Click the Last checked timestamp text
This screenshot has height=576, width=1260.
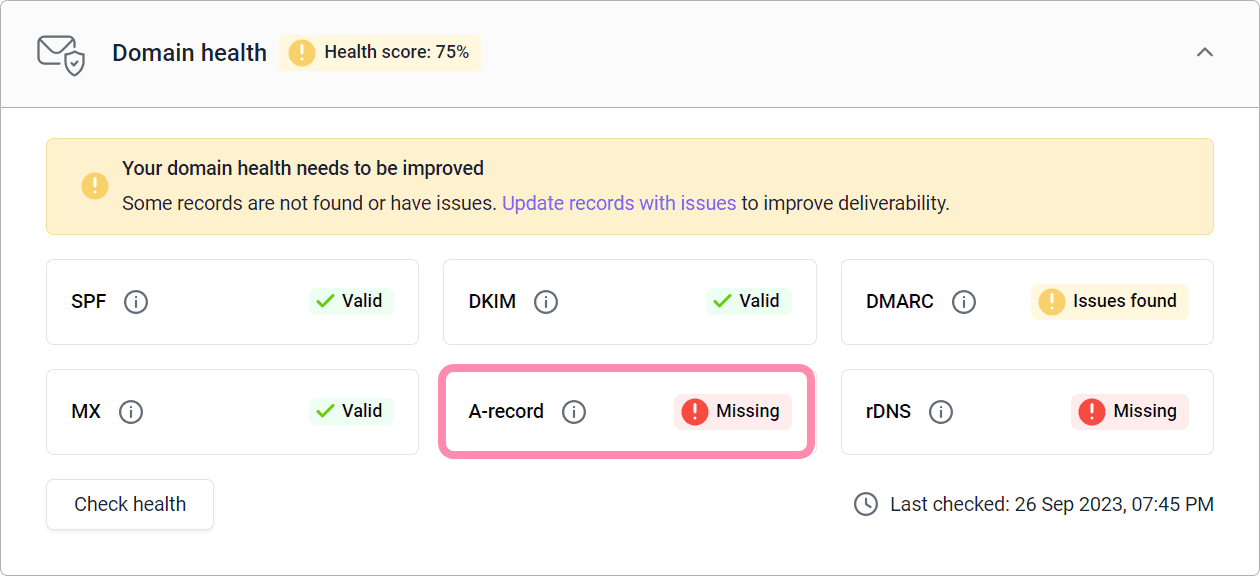[1052, 504]
